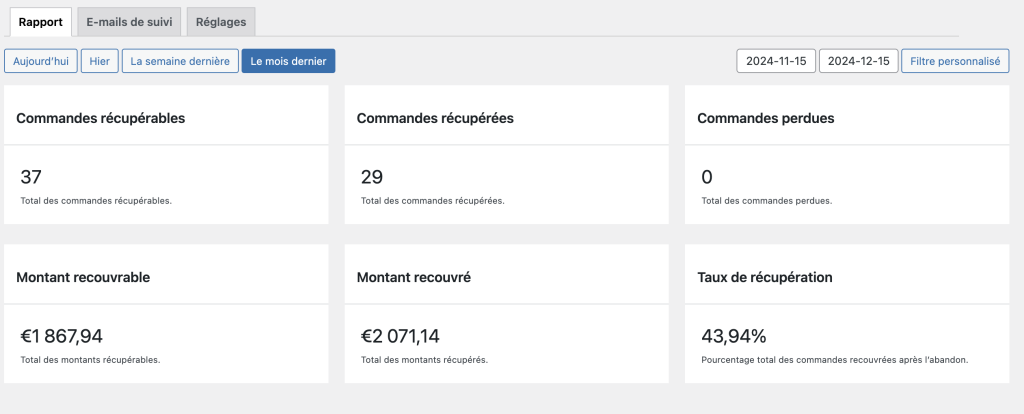1024x414 pixels.
Task: Filter the report by Aujourd'hui
Action: click(x=41, y=61)
